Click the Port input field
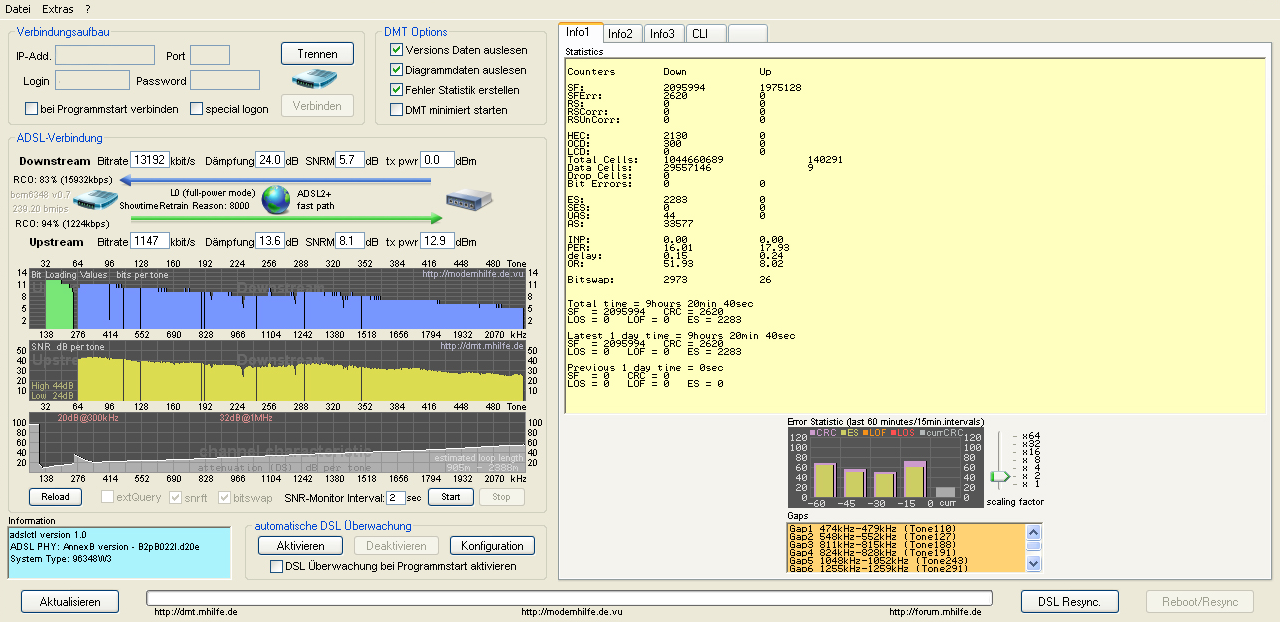The image size is (1280, 622). click(210, 55)
